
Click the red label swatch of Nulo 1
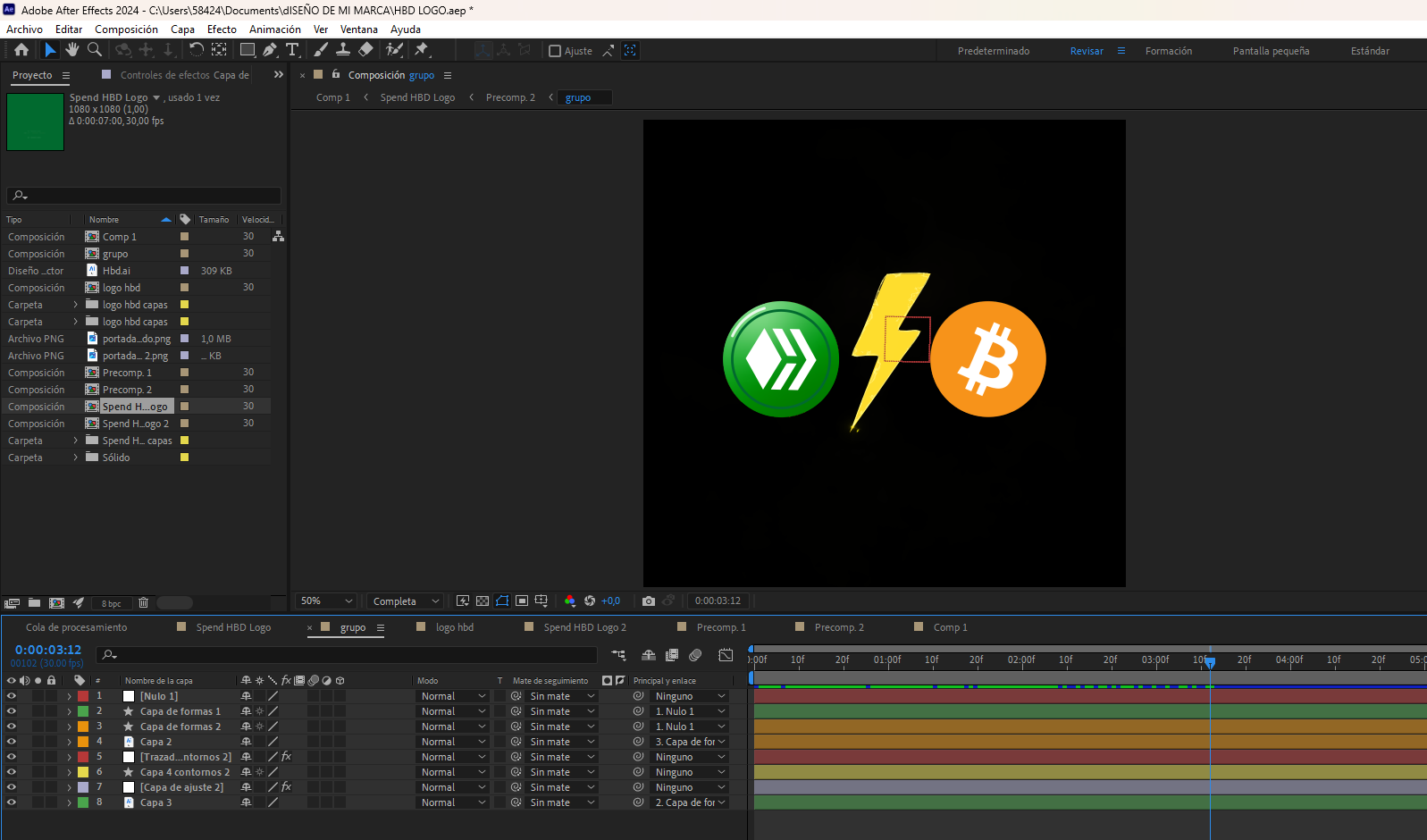pos(83,696)
